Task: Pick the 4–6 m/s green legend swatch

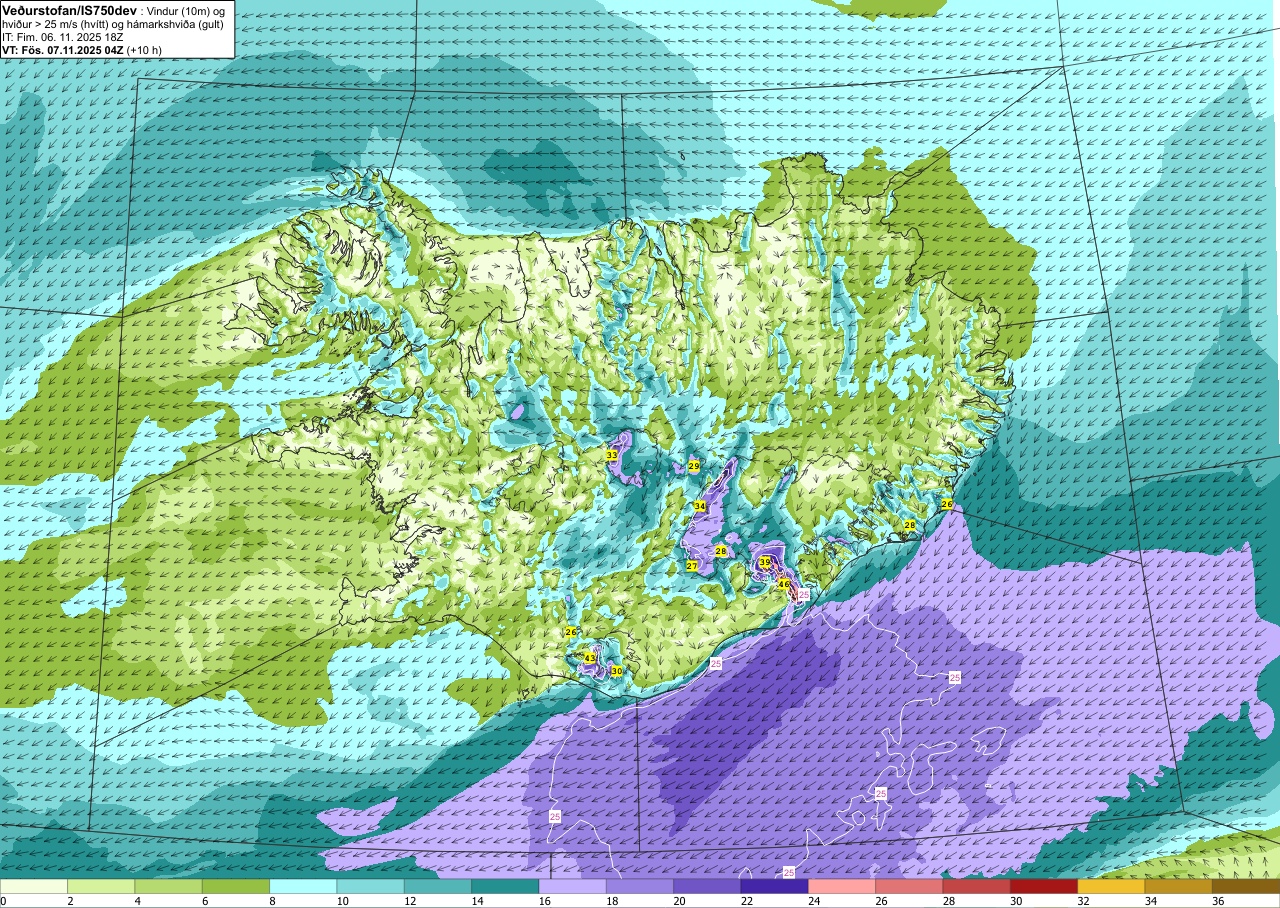Action: tap(168, 886)
